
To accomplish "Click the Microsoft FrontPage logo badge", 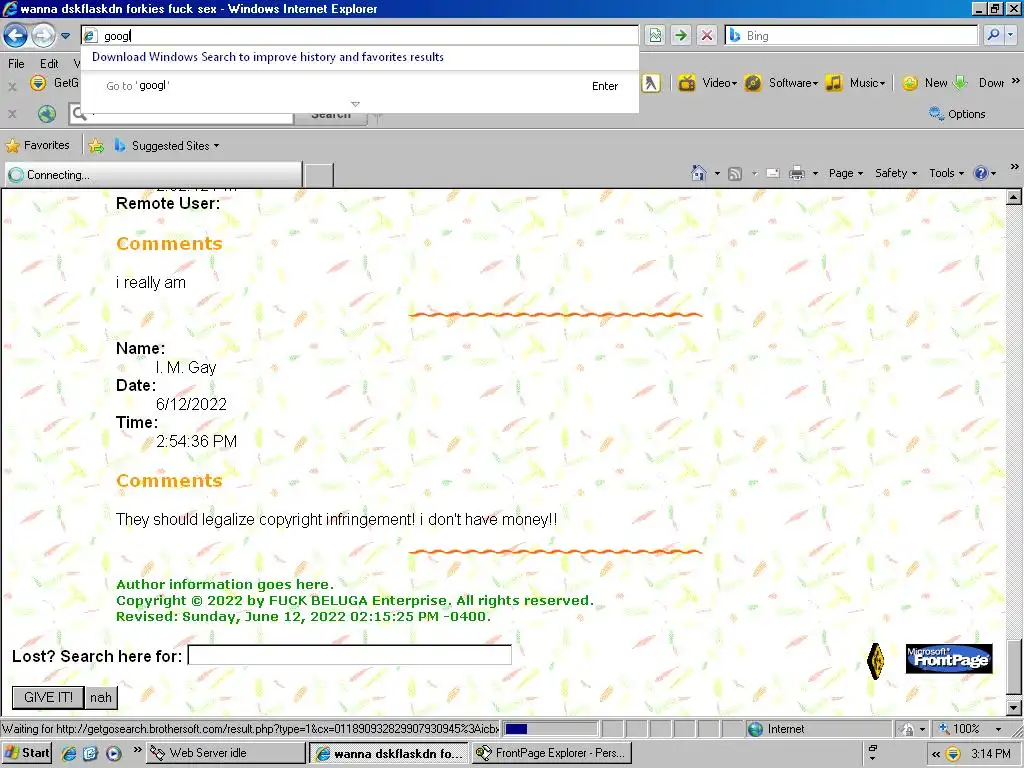I will 949,658.
